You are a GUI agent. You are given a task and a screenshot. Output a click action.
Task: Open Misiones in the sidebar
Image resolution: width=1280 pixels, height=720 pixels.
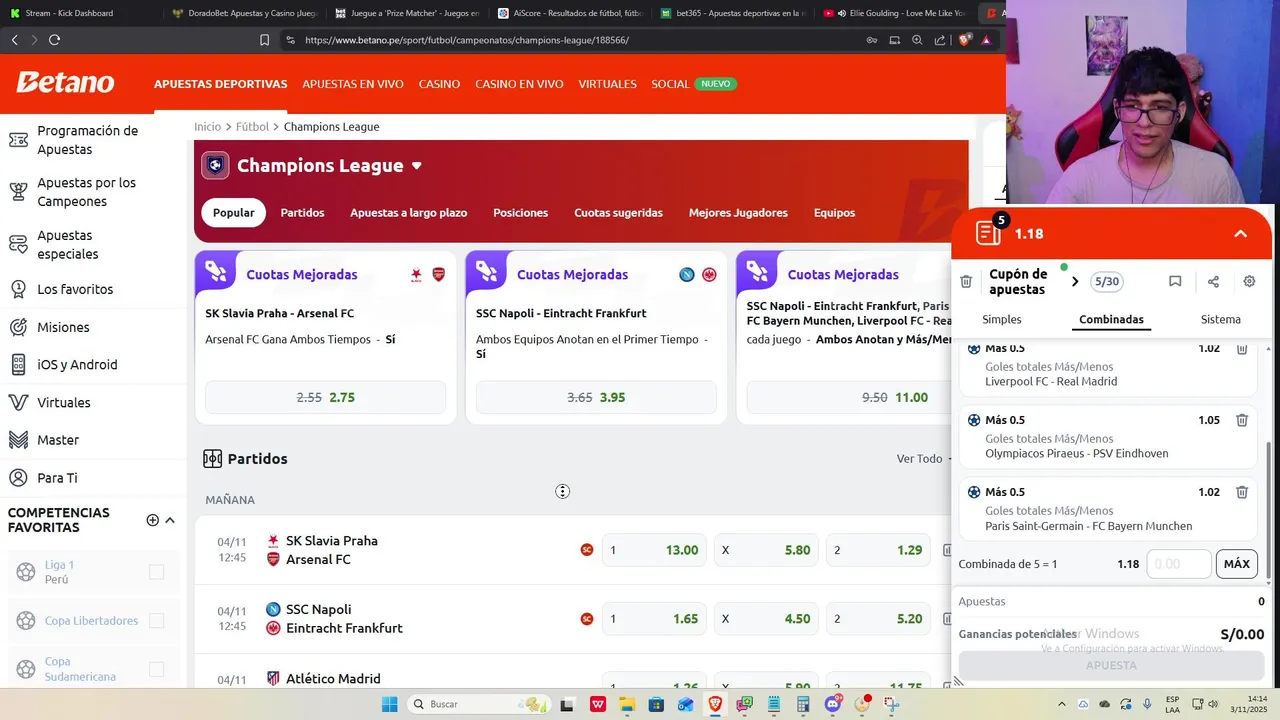(x=50, y=327)
